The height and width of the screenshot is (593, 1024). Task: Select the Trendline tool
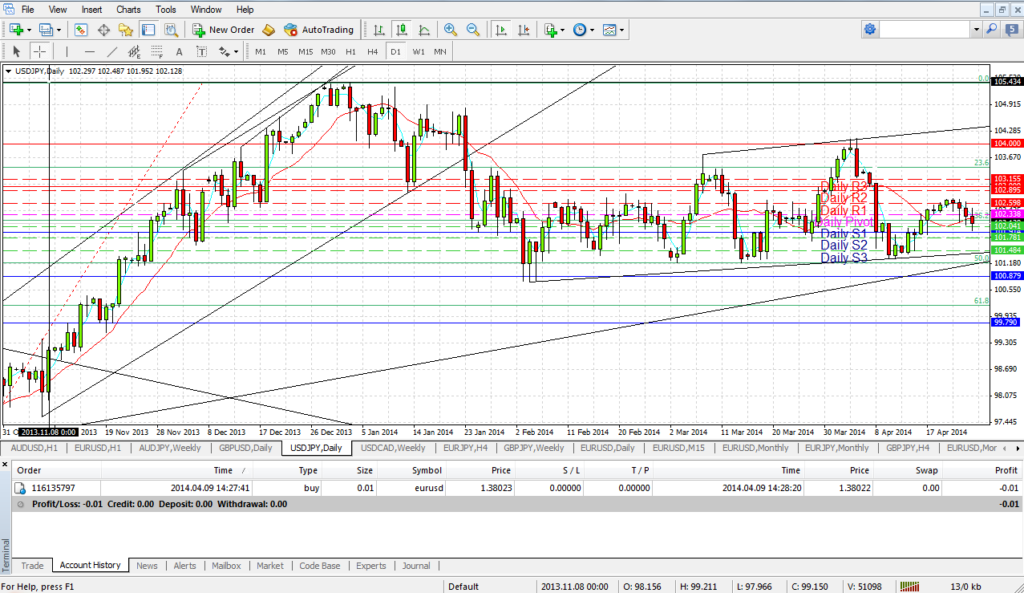click(x=112, y=51)
